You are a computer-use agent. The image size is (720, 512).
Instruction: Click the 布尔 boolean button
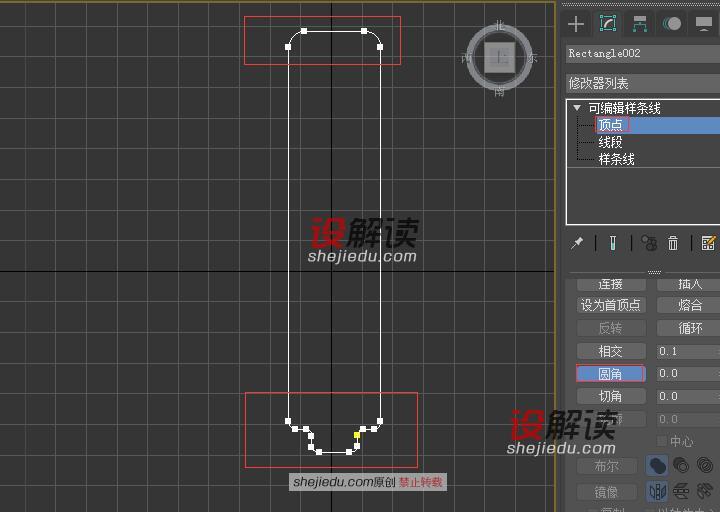607,466
